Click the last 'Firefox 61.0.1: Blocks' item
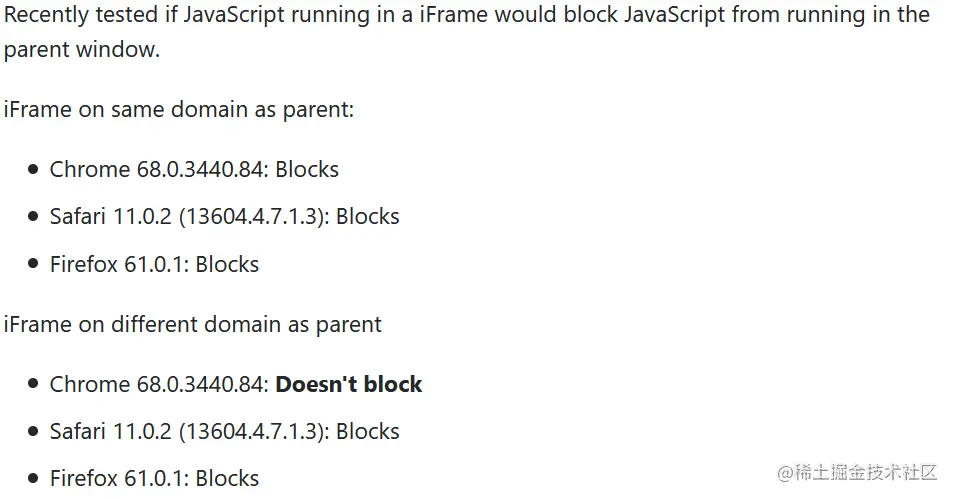Screen dimensions: 954x499 155,478
